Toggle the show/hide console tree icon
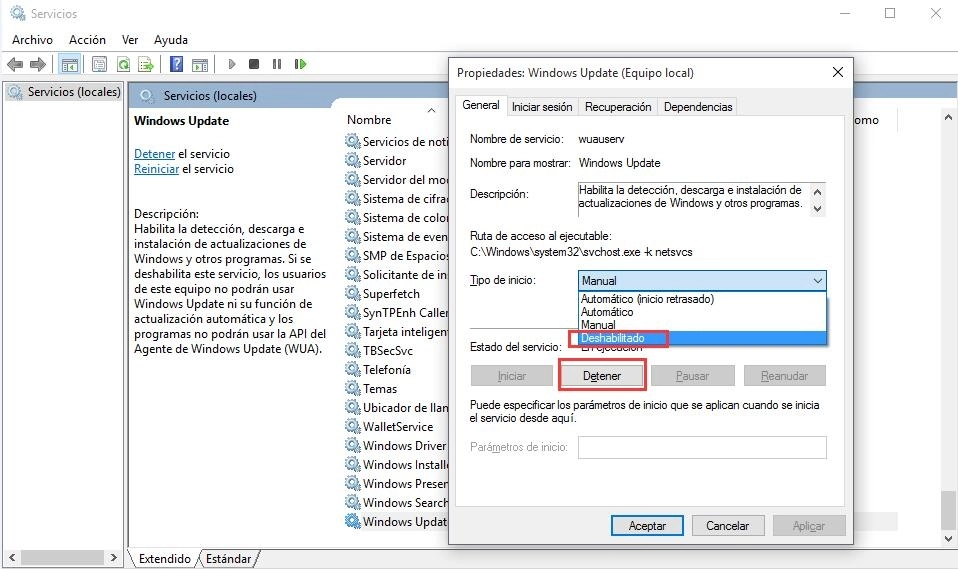Image resolution: width=958 pixels, height=569 pixels. coord(70,64)
